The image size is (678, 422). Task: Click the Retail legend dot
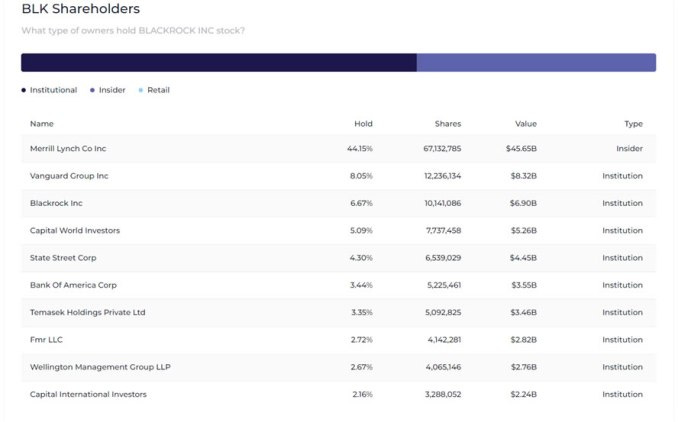141,90
